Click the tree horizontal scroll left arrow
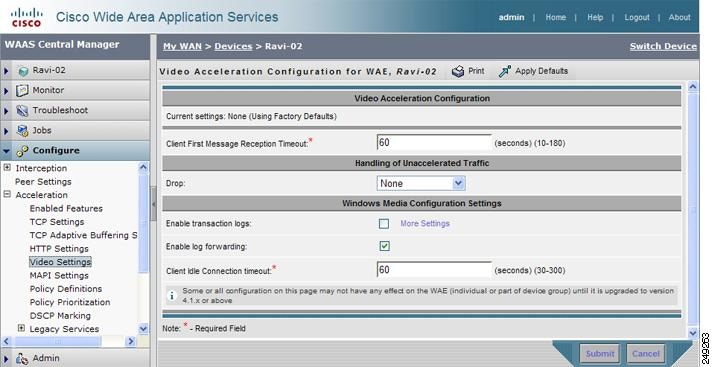Viewport: 712px width, 367px height. [x=7, y=341]
